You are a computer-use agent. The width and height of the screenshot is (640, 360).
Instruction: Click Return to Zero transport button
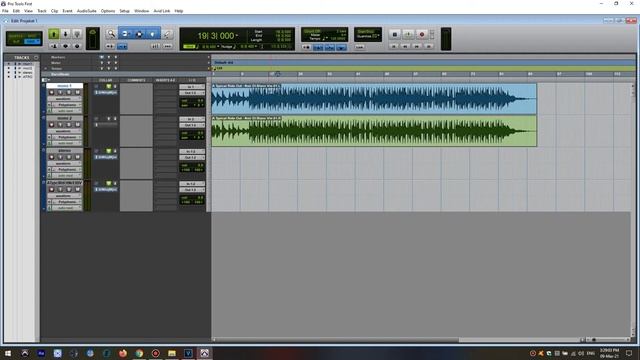(394, 47)
